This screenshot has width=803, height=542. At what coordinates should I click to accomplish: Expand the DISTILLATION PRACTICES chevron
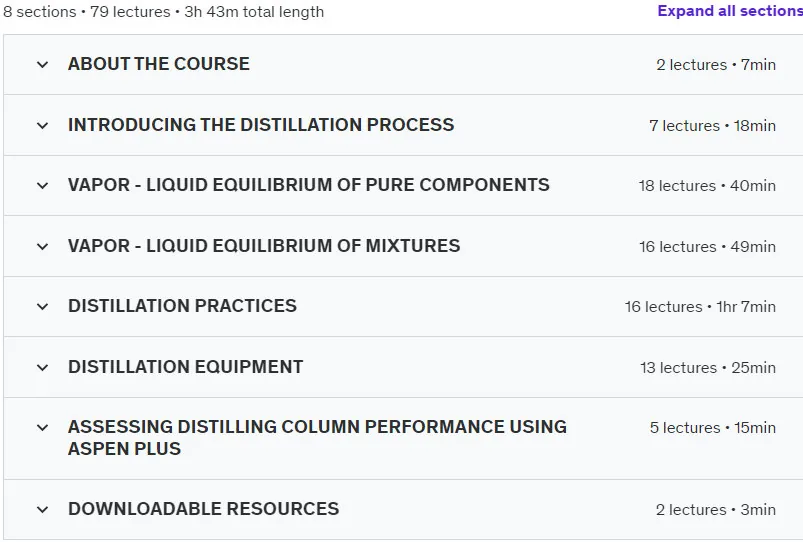point(43,306)
